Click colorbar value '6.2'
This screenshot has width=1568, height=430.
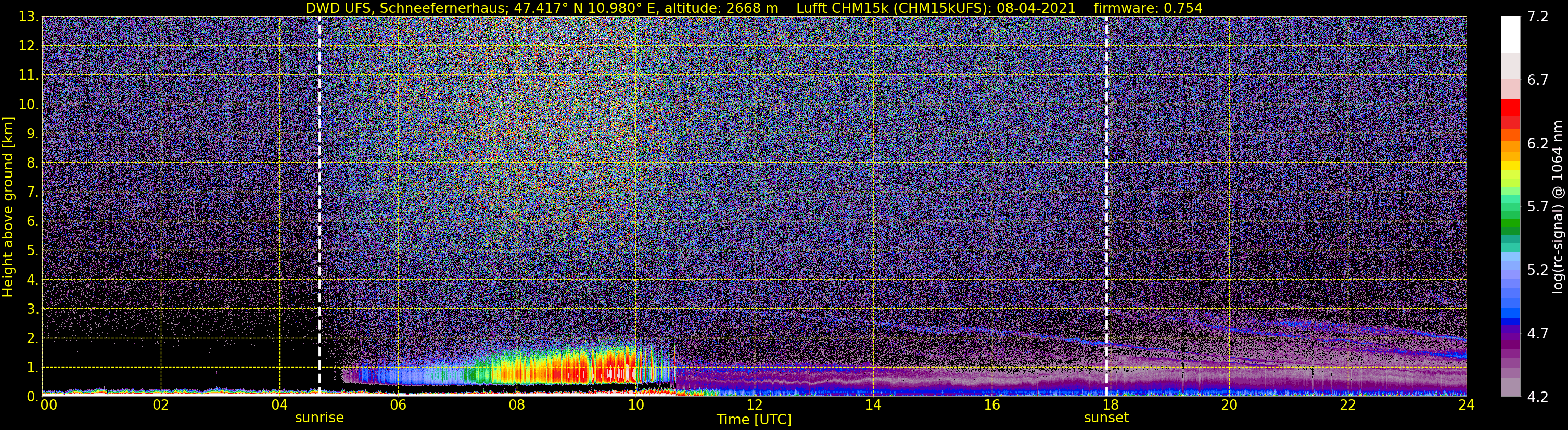tap(1538, 144)
